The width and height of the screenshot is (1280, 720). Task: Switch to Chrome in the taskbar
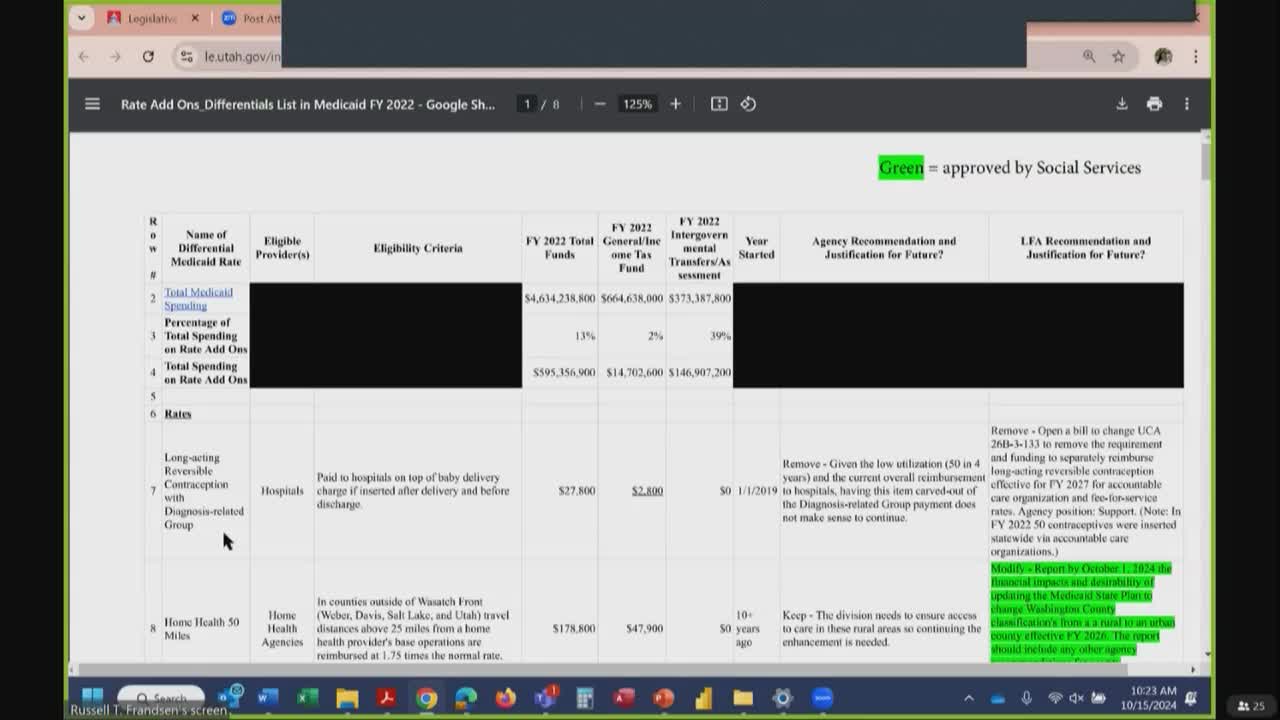tap(426, 698)
